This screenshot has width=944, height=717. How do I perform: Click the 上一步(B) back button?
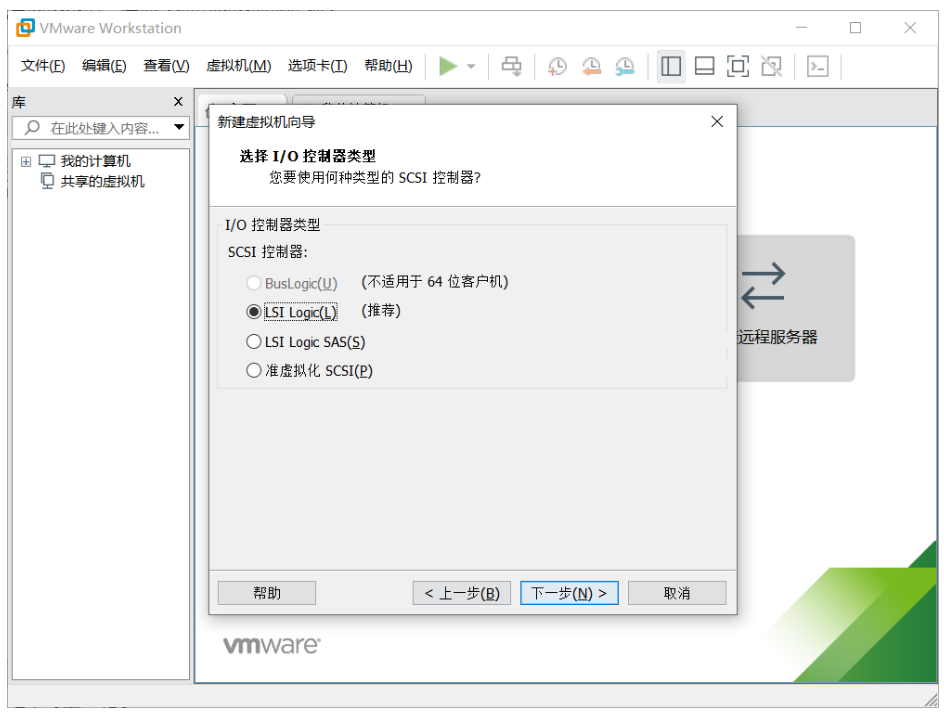pyautogui.click(x=462, y=593)
